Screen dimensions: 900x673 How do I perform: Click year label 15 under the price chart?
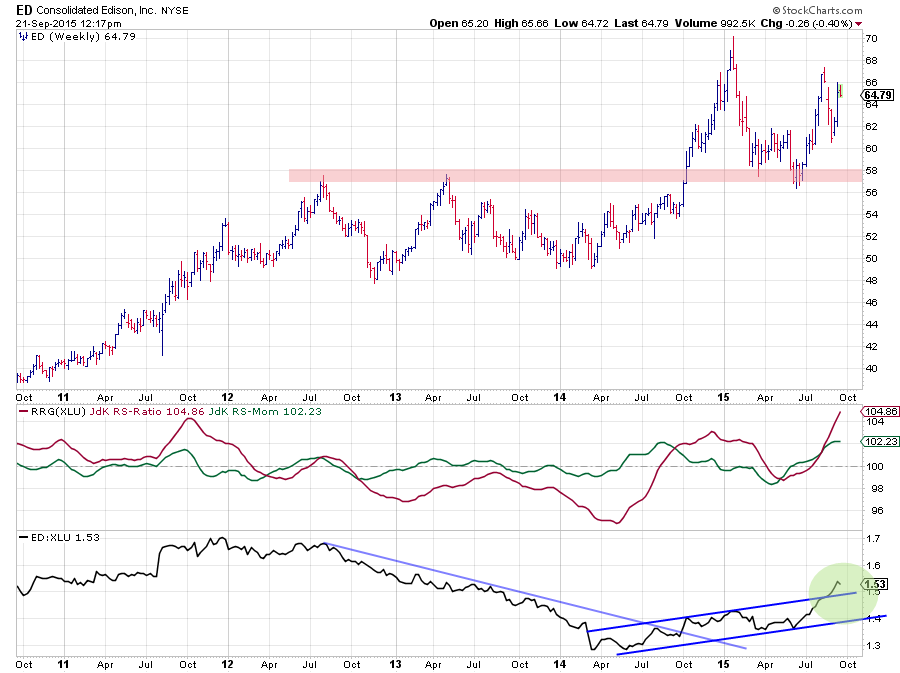pyautogui.click(x=723, y=397)
